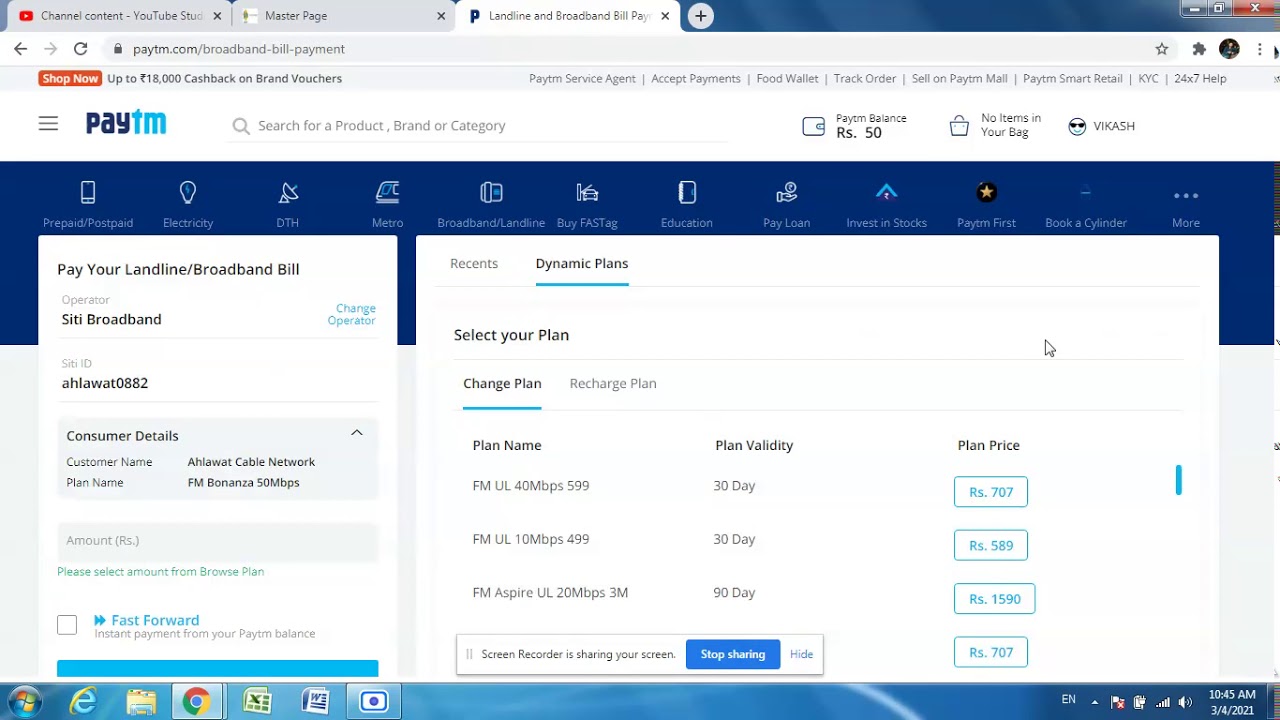Click the search magnifier icon
Viewport: 1280px width, 720px height.
[241, 126]
